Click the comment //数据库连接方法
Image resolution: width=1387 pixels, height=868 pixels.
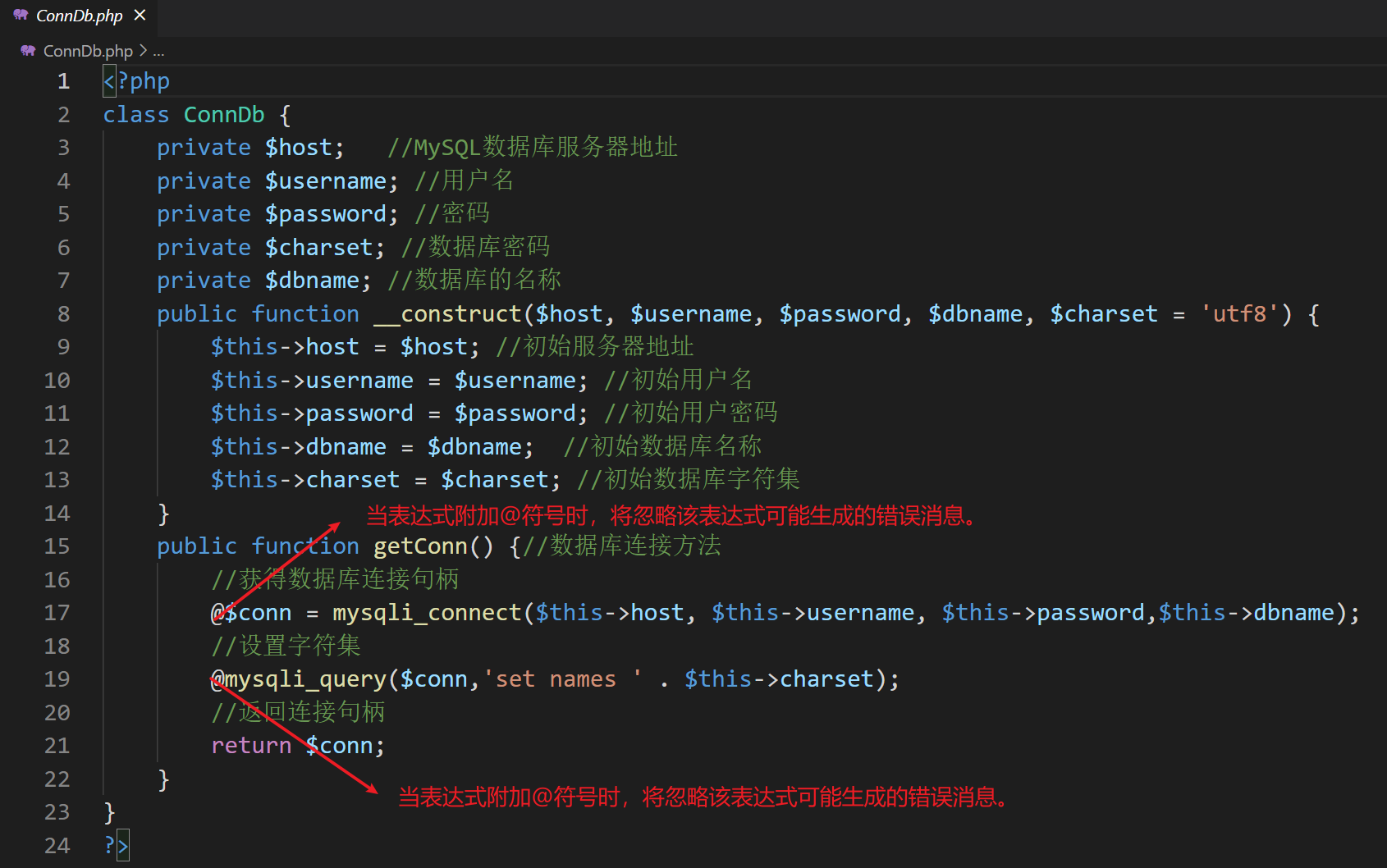pos(622,546)
